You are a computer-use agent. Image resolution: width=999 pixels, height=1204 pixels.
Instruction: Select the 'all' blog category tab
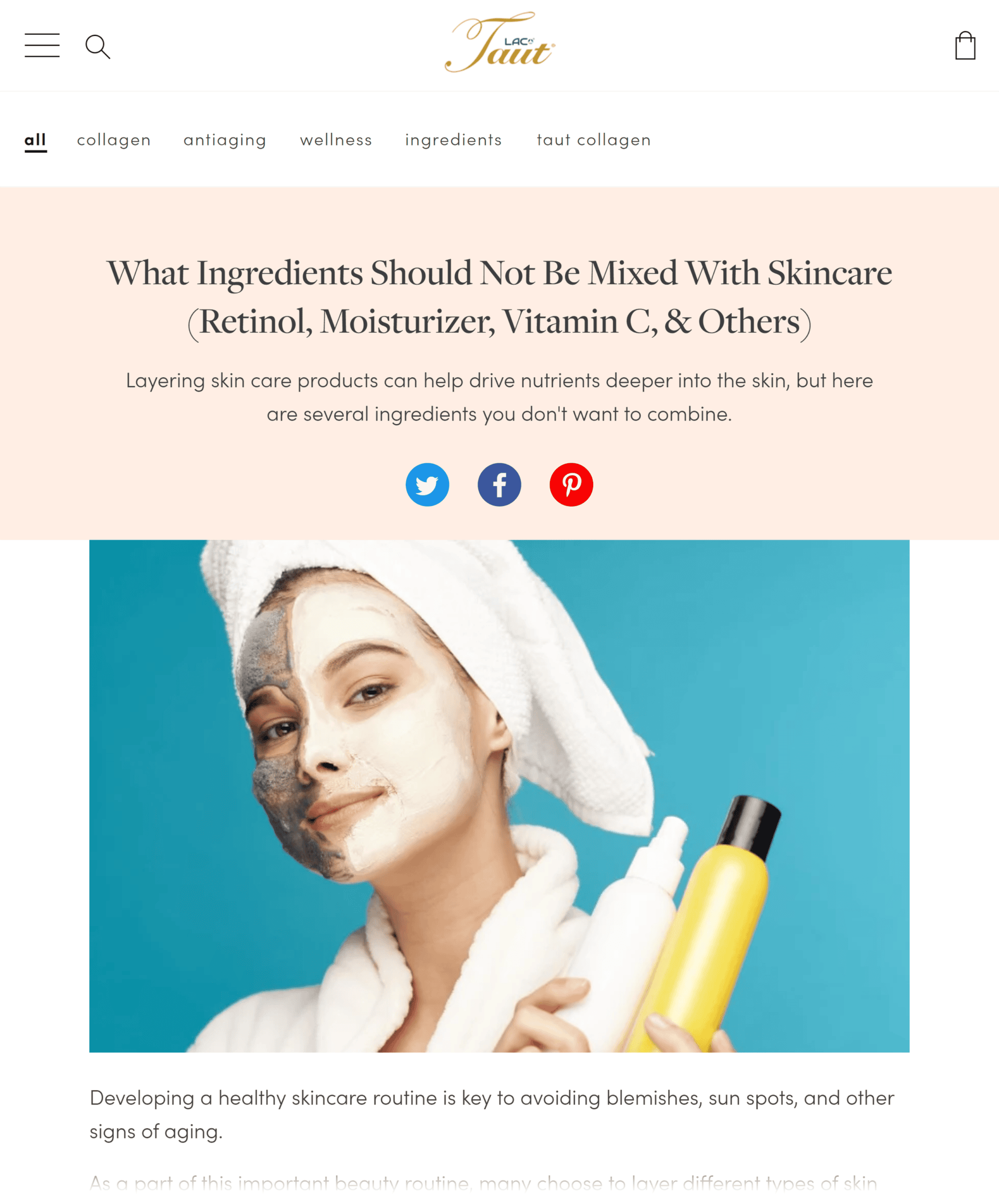tap(35, 141)
